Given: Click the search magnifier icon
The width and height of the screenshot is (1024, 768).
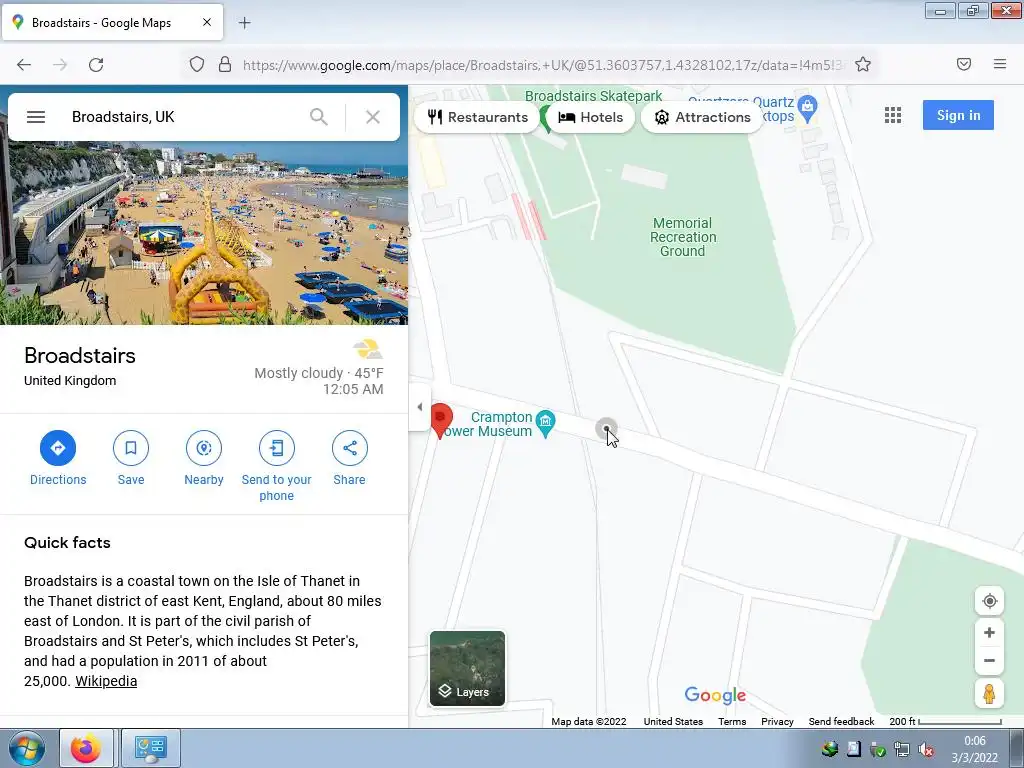Looking at the screenshot, I should coord(319,117).
